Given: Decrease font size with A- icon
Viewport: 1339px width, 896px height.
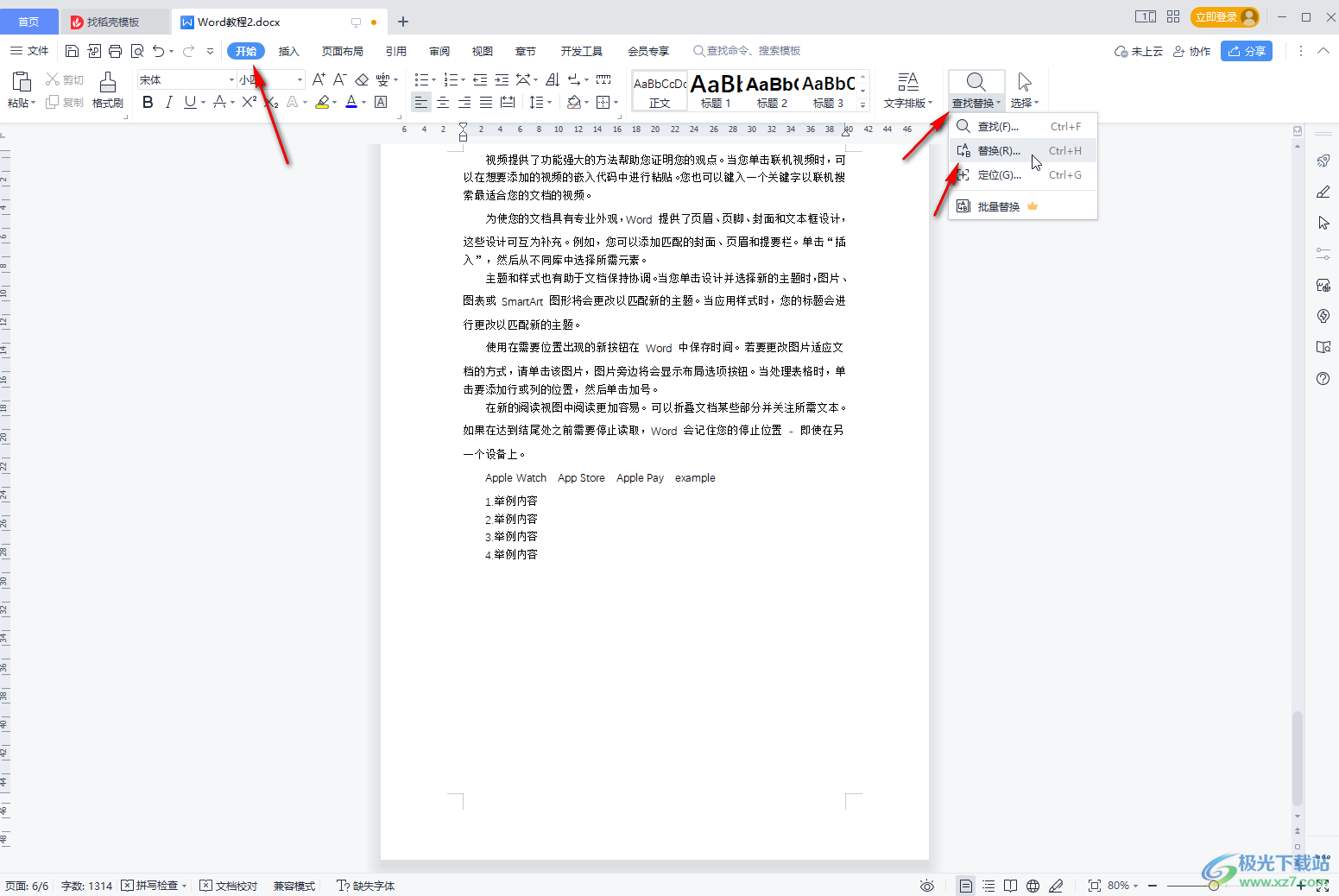Looking at the screenshot, I should [340, 79].
